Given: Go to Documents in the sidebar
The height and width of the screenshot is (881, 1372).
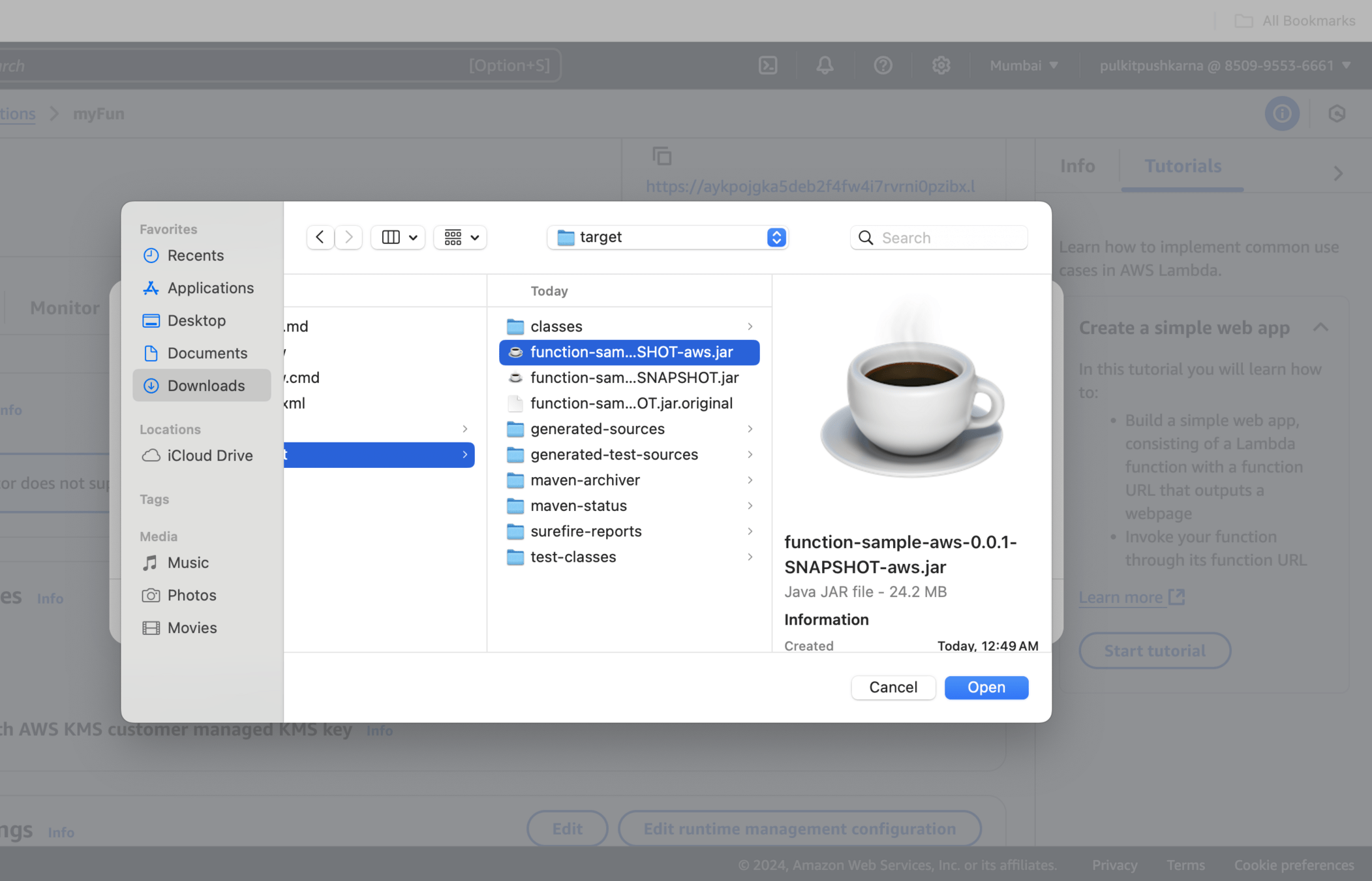Looking at the screenshot, I should tap(207, 353).
